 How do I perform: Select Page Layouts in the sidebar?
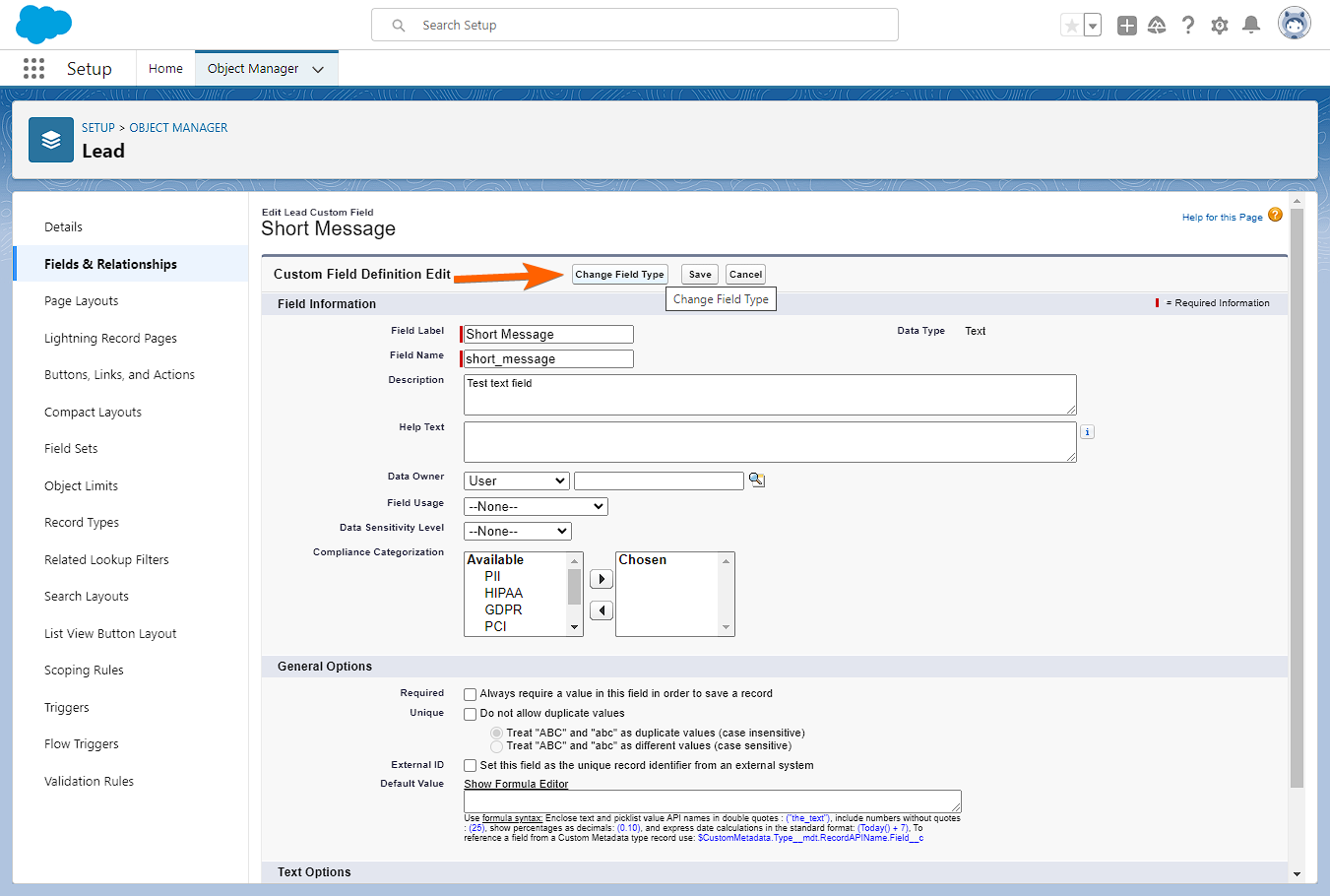coord(81,301)
